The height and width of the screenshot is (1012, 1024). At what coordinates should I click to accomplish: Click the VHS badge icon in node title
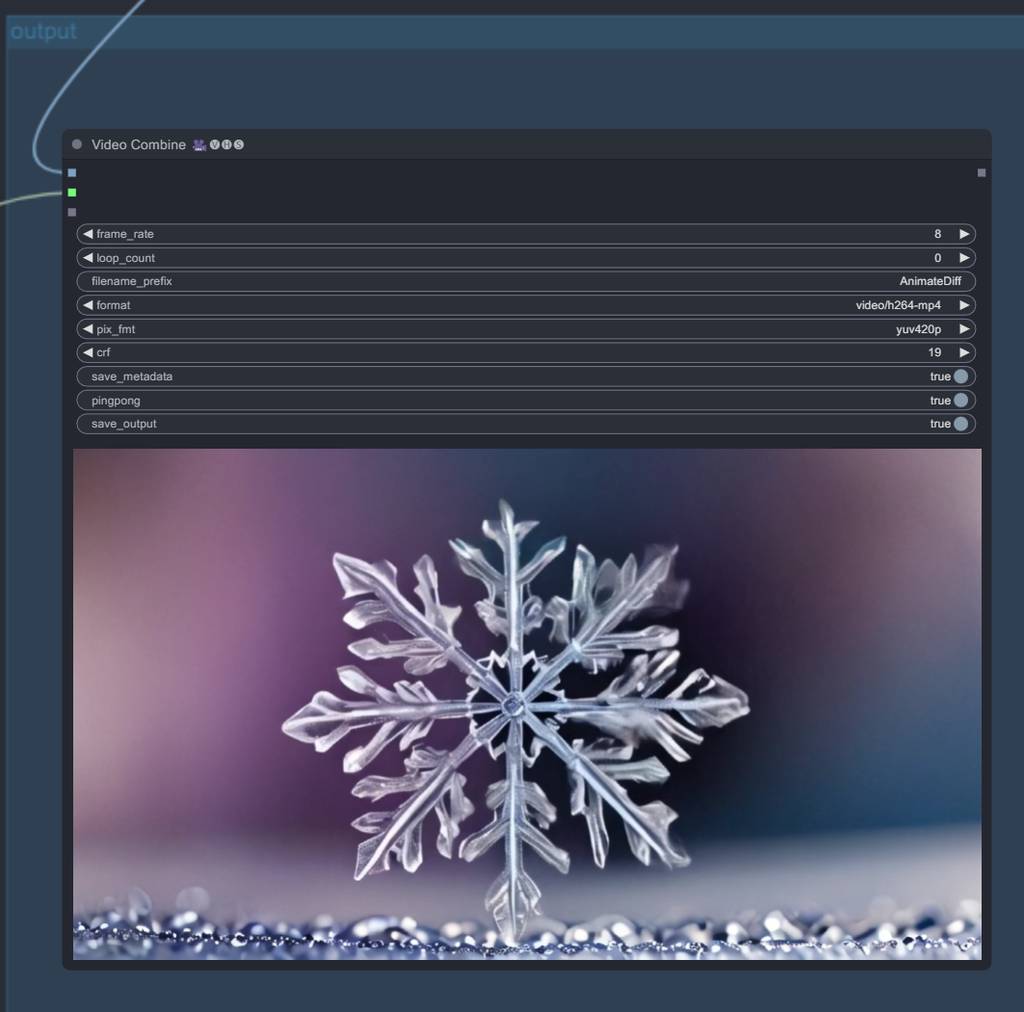pyautogui.click(x=218, y=145)
